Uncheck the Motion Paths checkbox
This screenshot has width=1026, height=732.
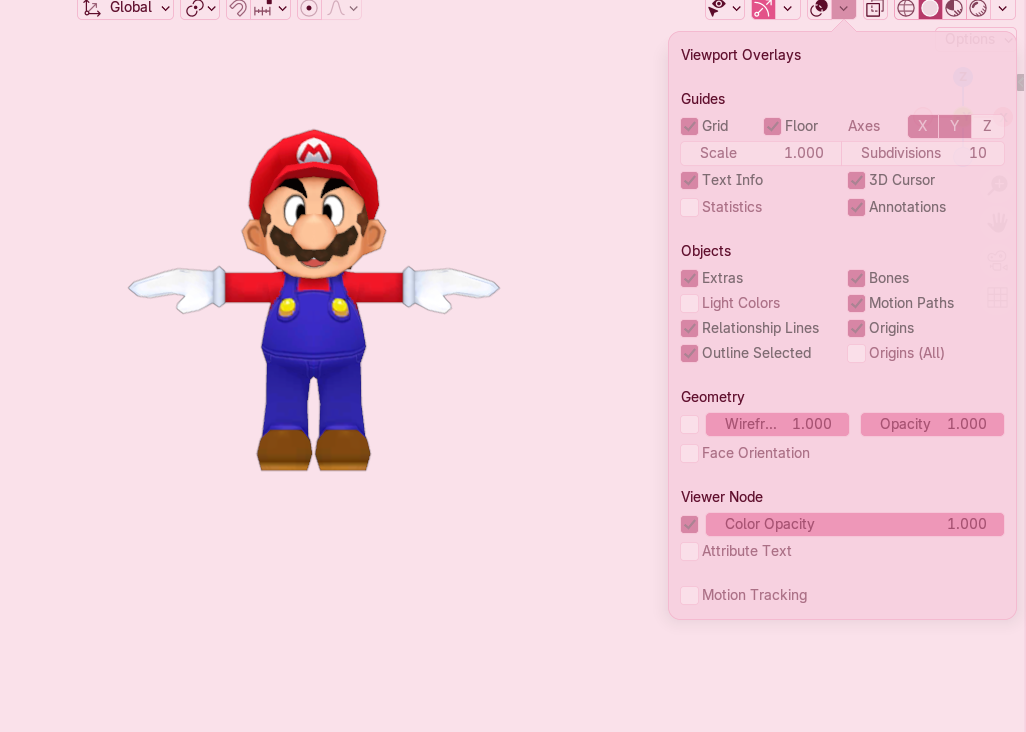pos(857,303)
